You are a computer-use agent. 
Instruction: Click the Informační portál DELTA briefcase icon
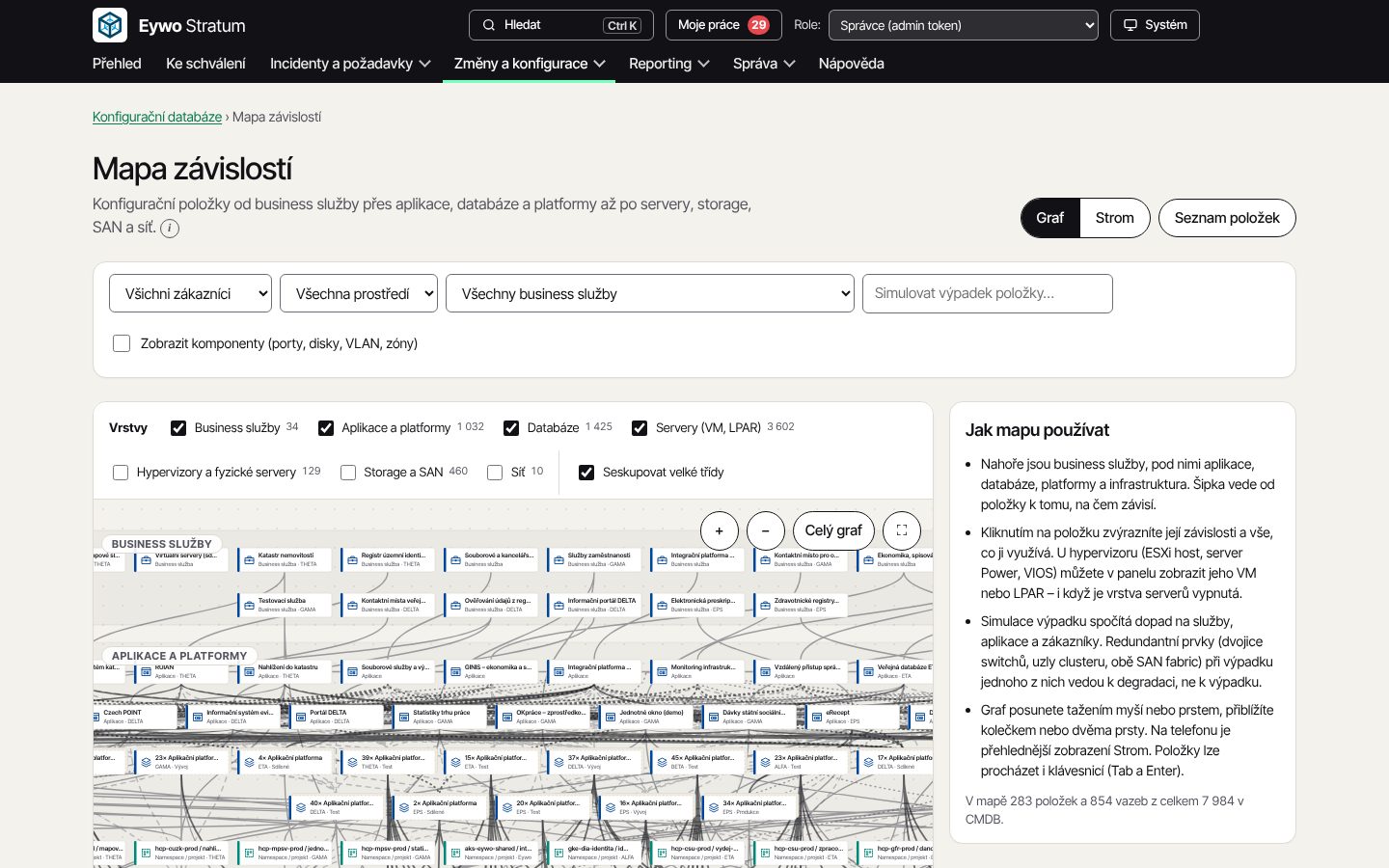pyautogui.click(x=558, y=605)
